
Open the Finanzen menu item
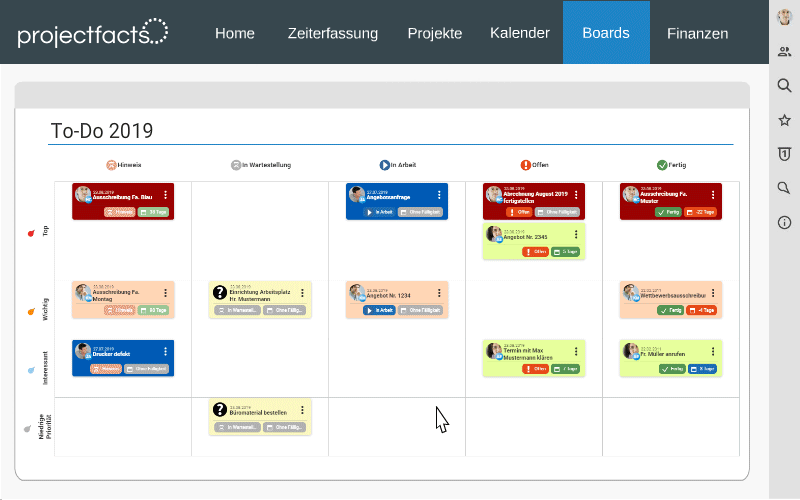[x=697, y=33]
